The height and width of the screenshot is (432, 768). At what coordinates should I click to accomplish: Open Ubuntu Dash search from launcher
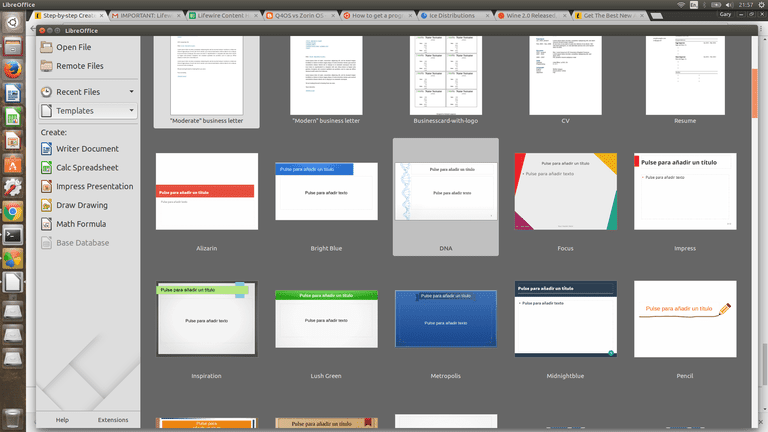click(x=13, y=23)
